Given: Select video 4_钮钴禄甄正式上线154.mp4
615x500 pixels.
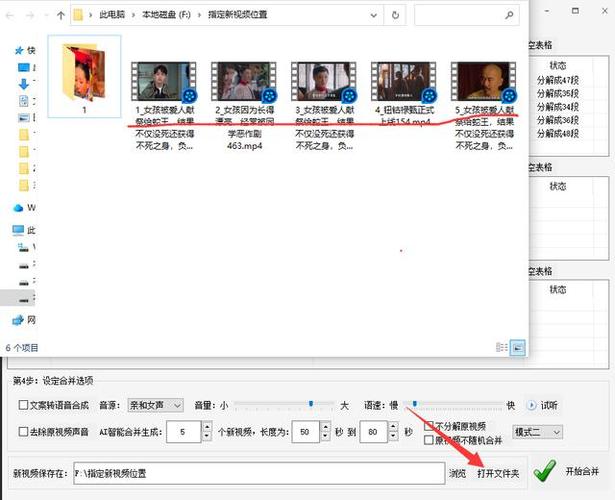Looking at the screenshot, I should point(404,94).
